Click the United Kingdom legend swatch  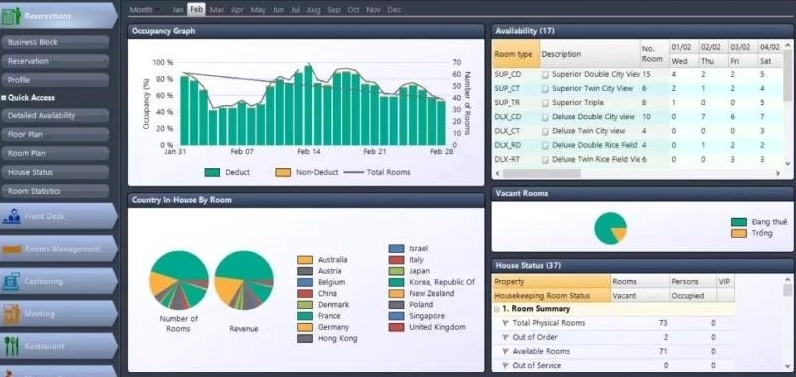tap(396, 327)
